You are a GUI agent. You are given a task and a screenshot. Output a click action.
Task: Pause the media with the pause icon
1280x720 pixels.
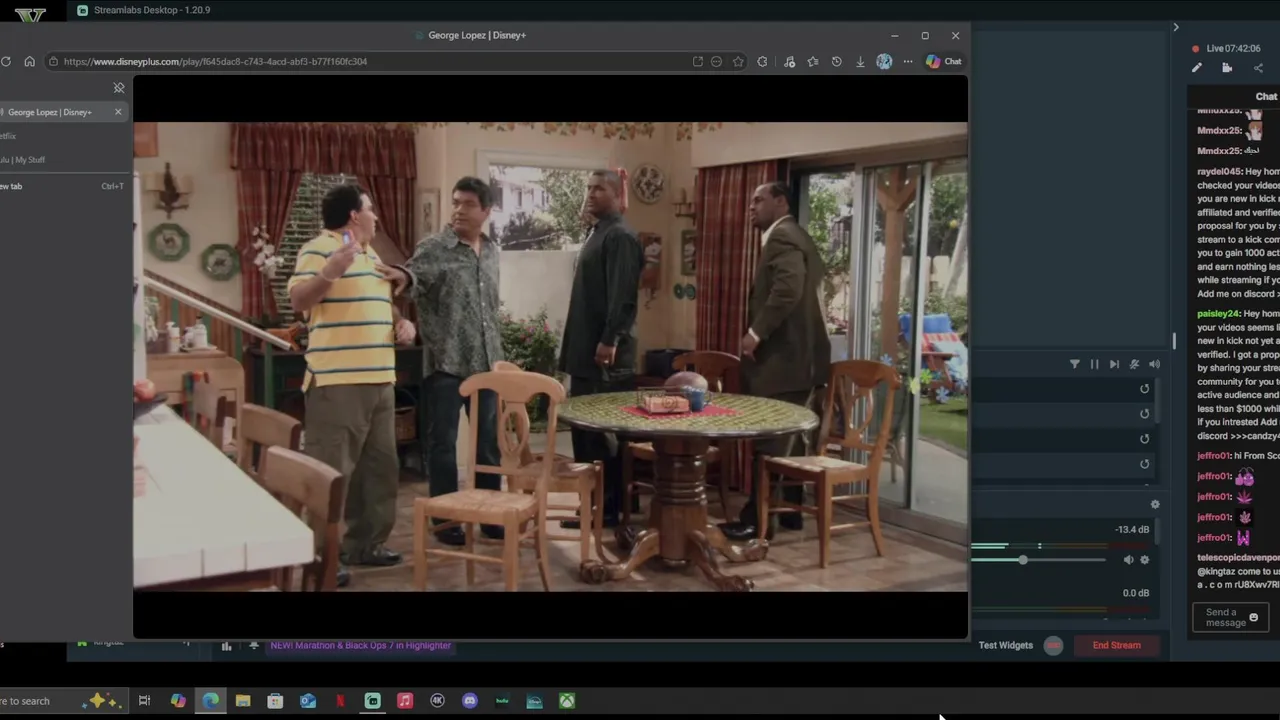coord(1094,364)
